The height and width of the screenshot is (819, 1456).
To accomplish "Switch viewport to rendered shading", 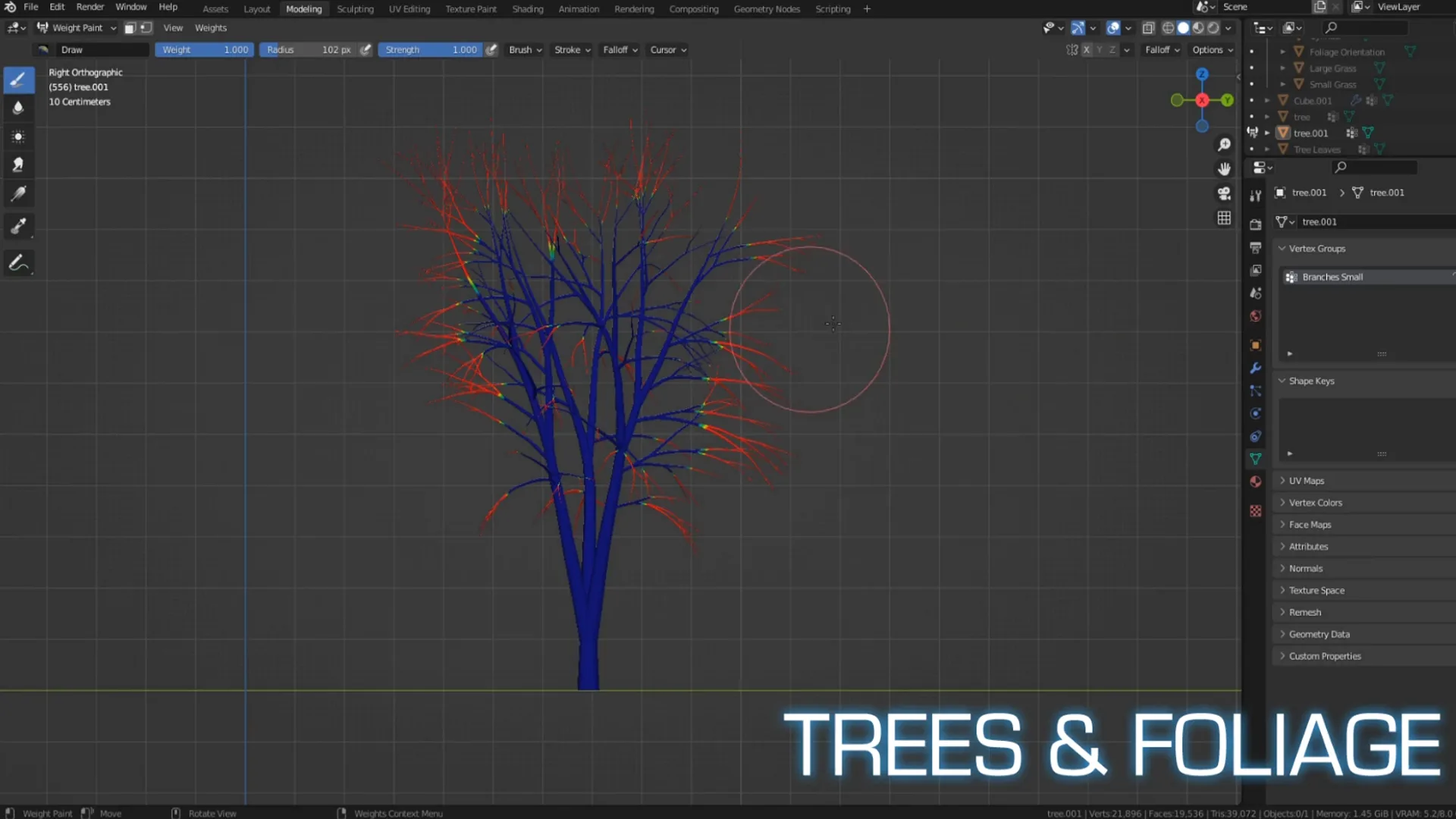I will click(1214, 28).
